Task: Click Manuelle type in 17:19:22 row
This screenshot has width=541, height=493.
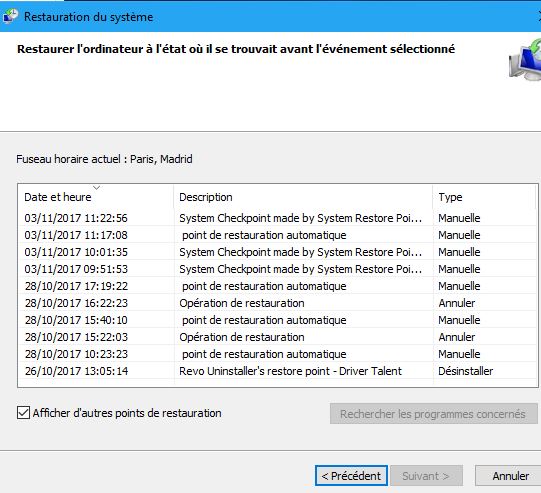Action: (459, 286)
